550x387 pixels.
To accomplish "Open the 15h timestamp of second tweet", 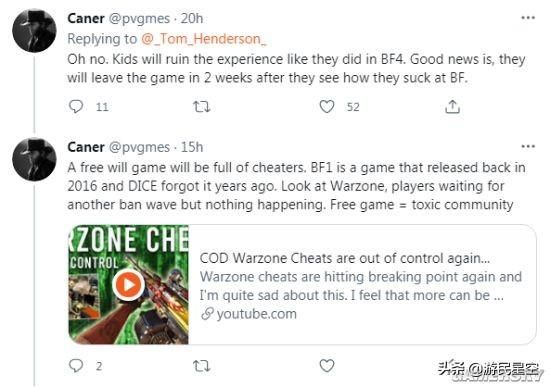I will pos(192,147).
